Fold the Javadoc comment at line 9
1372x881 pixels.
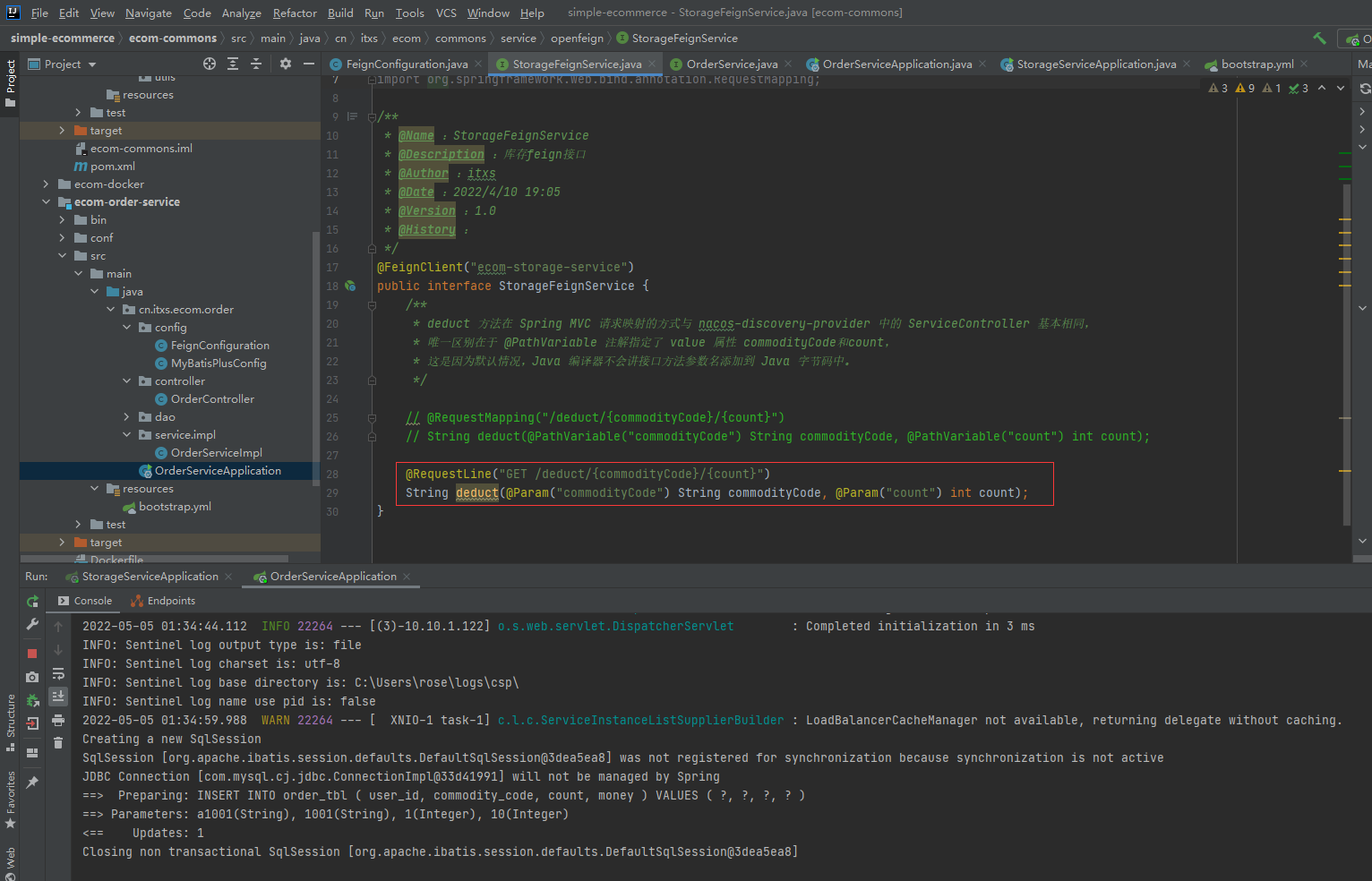pos(372,117)
